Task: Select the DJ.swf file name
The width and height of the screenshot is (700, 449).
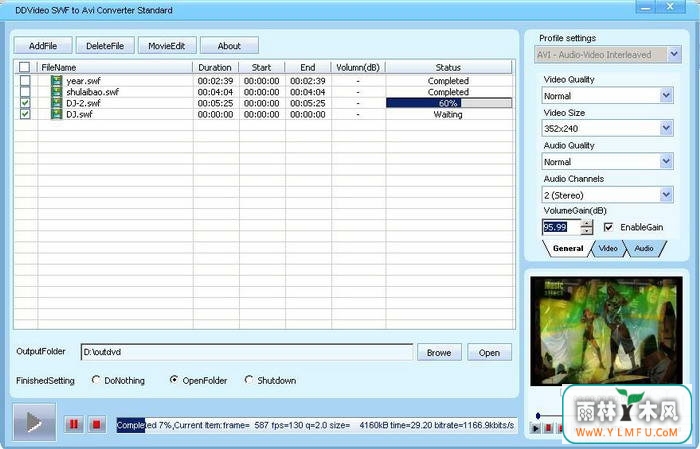Action: click(79, 114)
